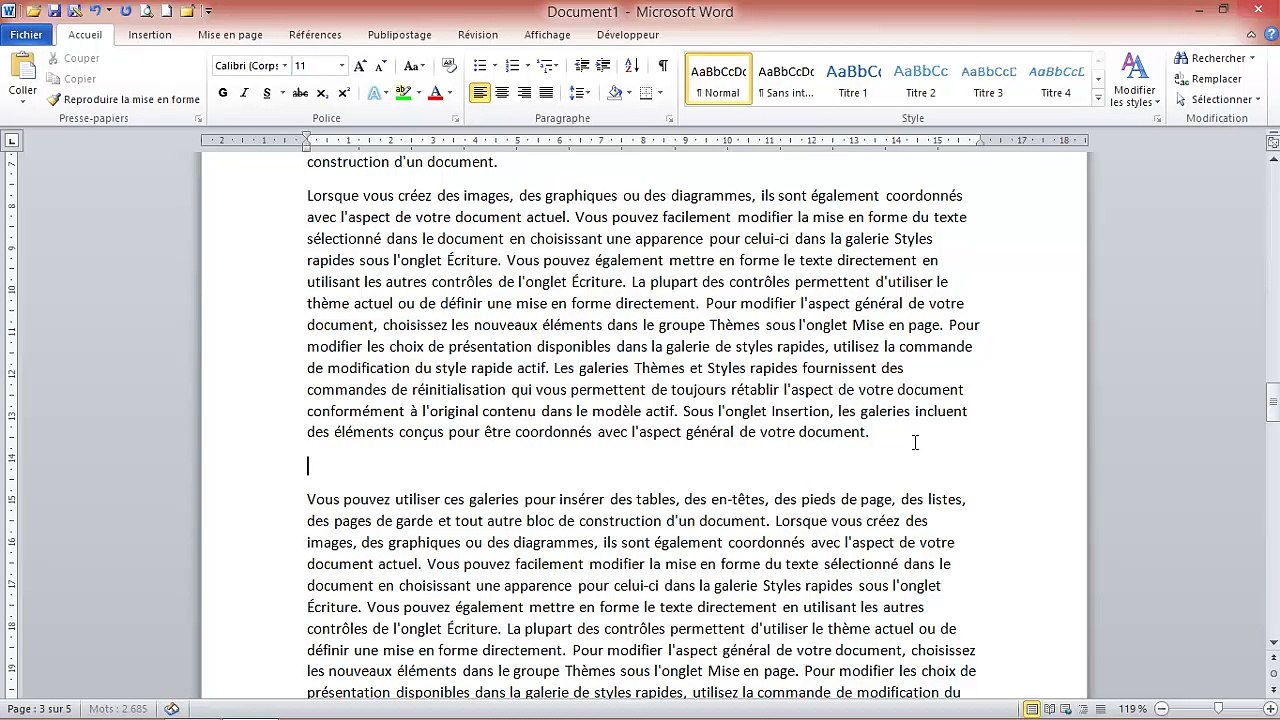Click the text highlight color button
The image size is (1280, 720).
403,93
